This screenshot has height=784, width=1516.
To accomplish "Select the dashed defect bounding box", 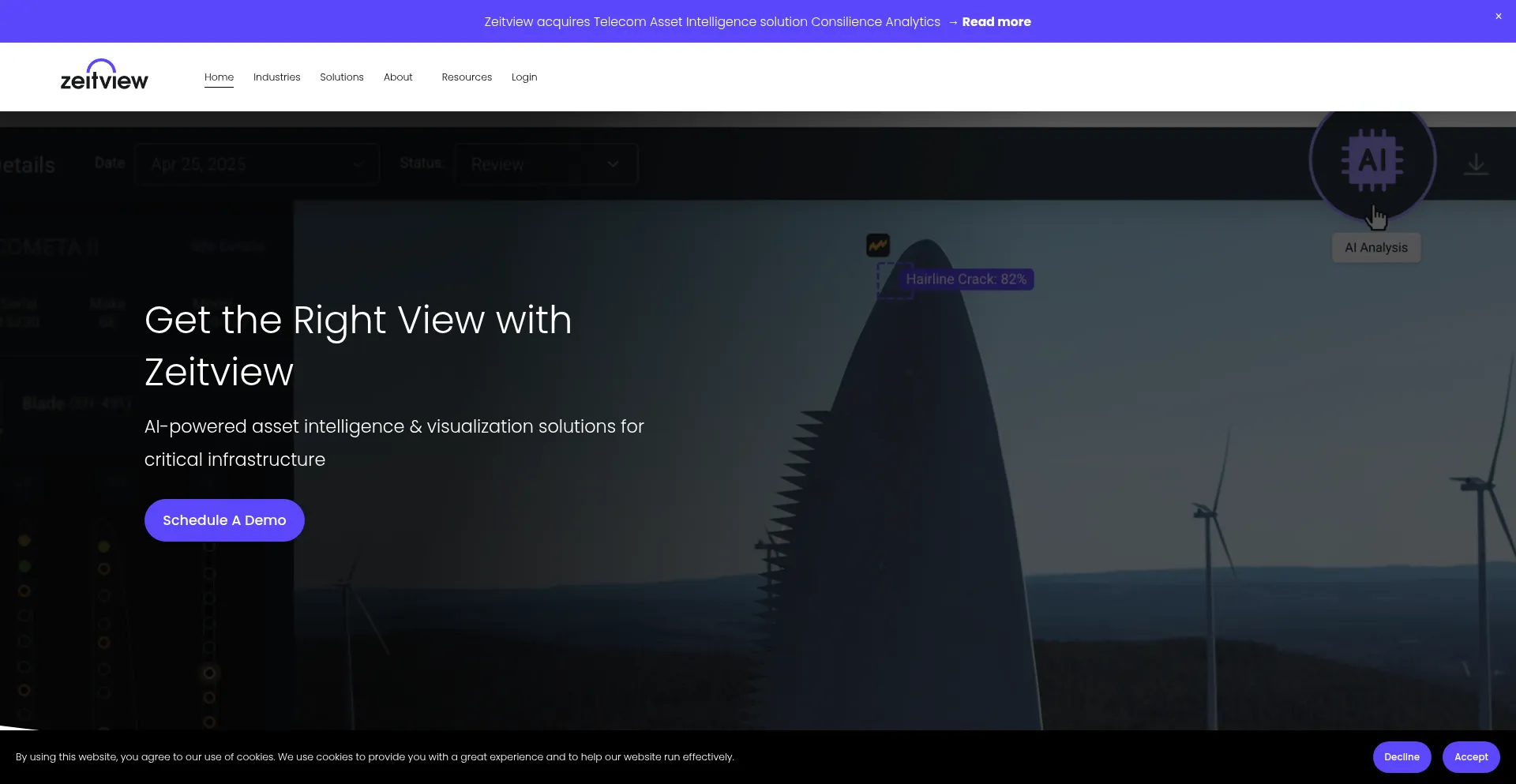I will [895, 282].
